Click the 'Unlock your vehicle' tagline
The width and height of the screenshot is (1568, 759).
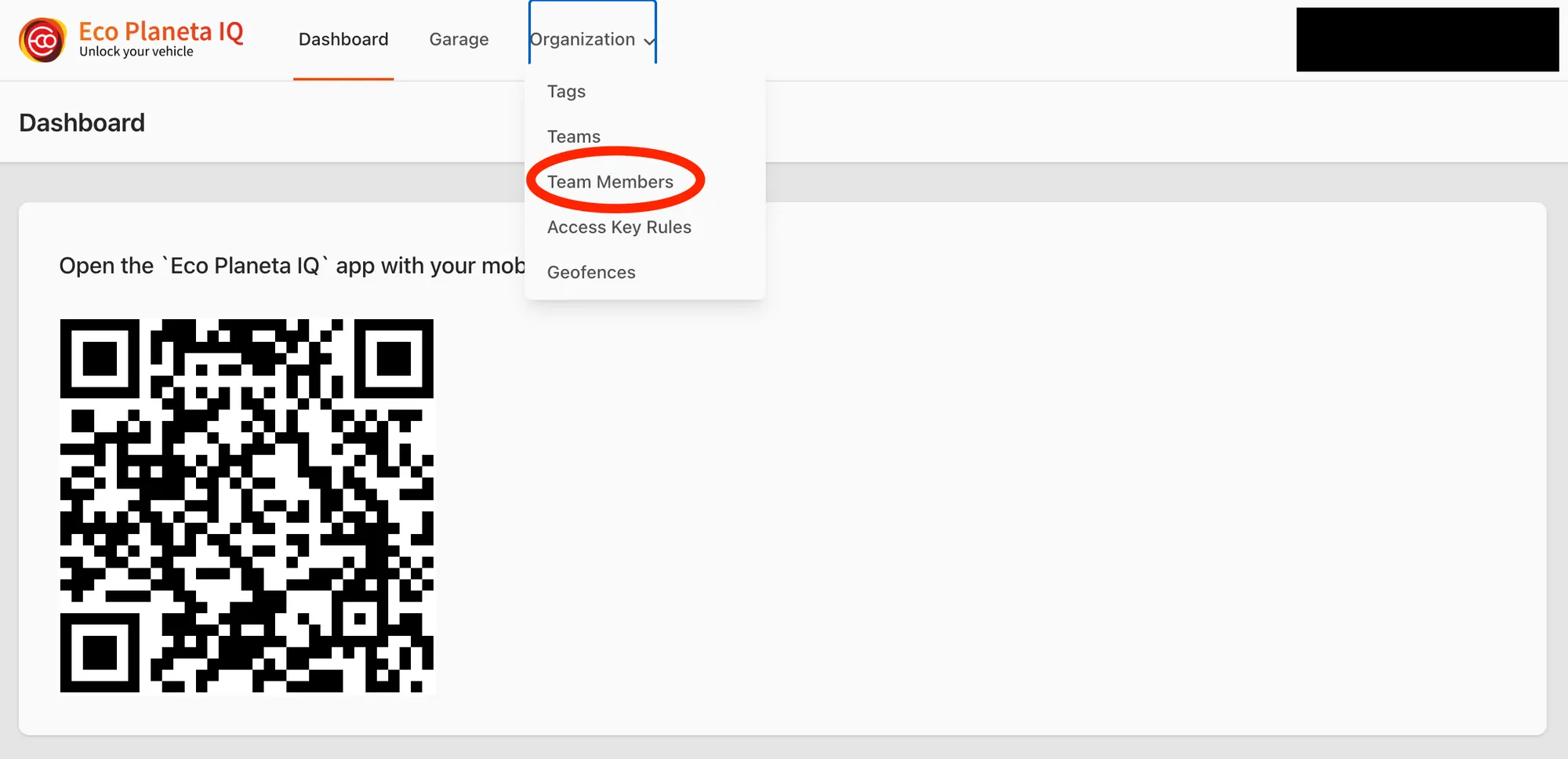[x=136, y=52]
